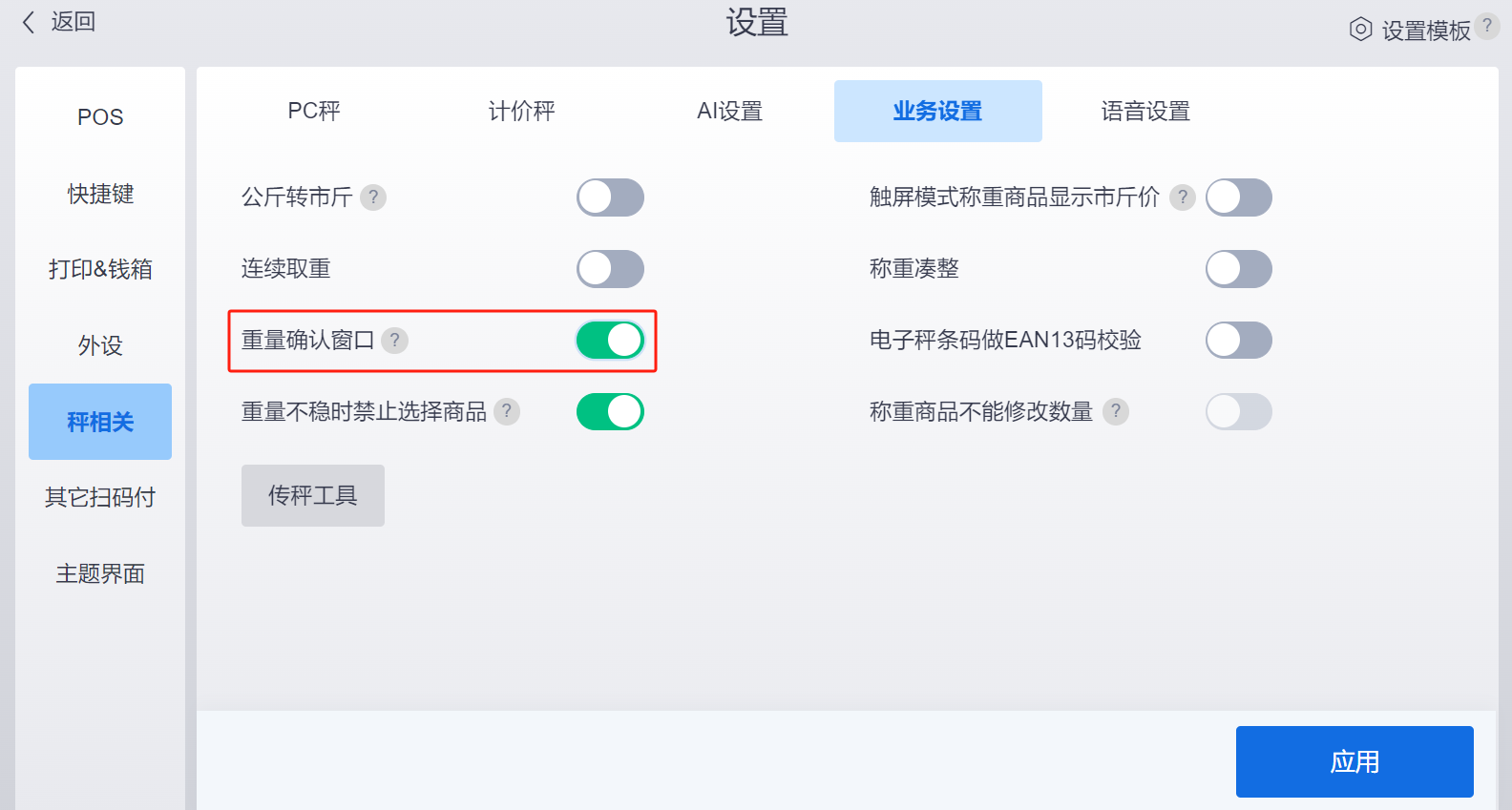Click the help icon next to 重量确认窗口
Viewport: 1512px width, 810px height.
click(394, 341)
